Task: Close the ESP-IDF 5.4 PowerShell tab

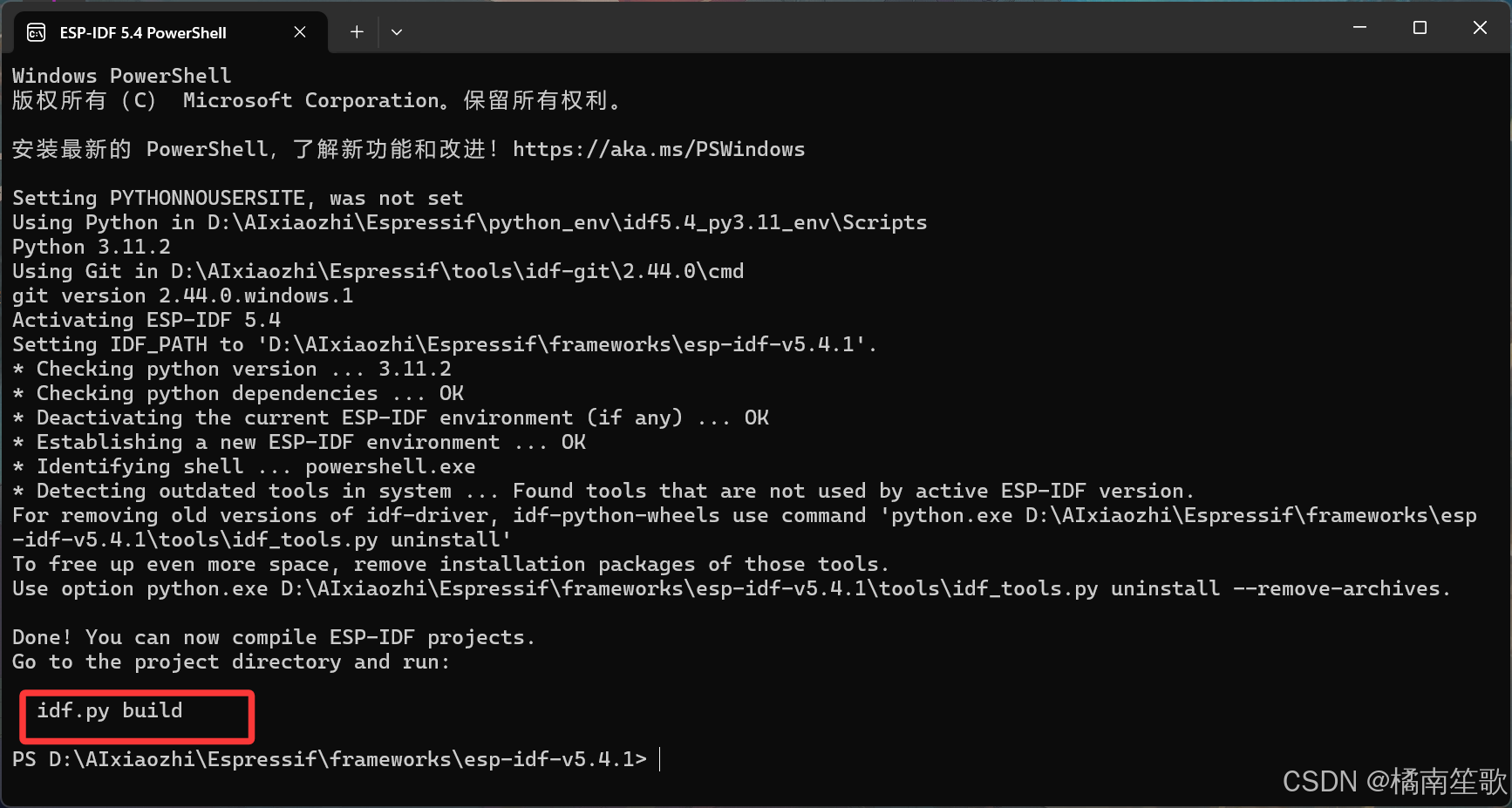Action: pyautogui.click(x=300, y=32)
